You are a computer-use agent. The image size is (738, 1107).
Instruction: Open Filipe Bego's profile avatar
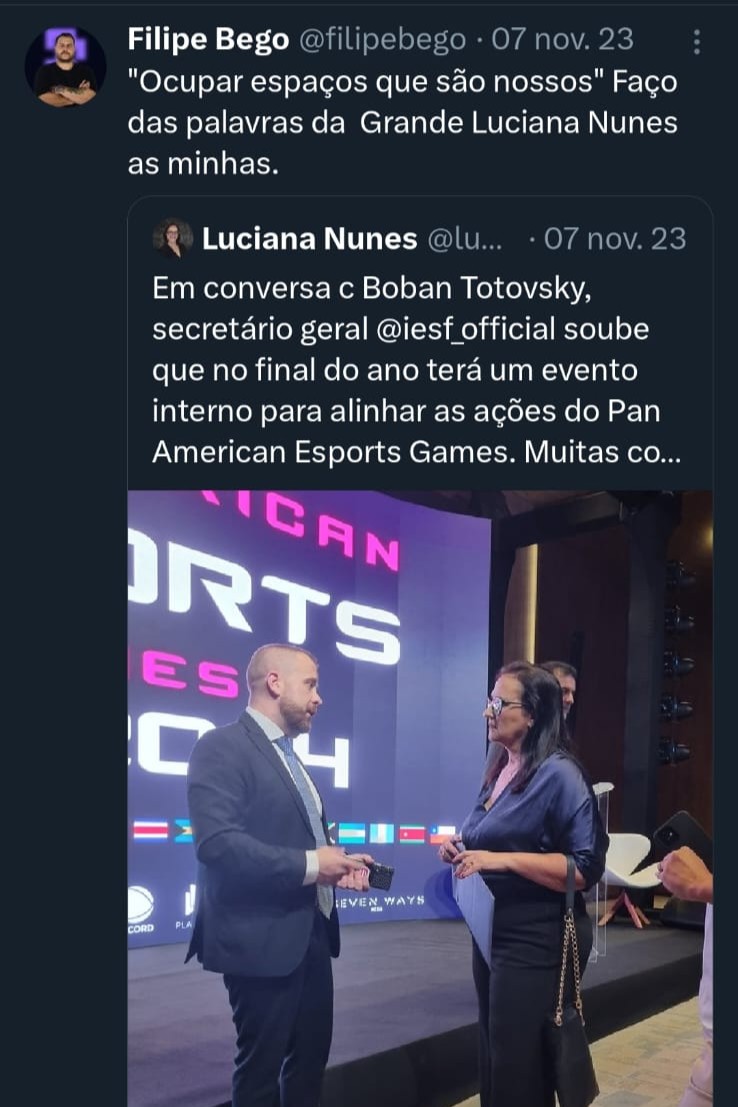(66, 67)
